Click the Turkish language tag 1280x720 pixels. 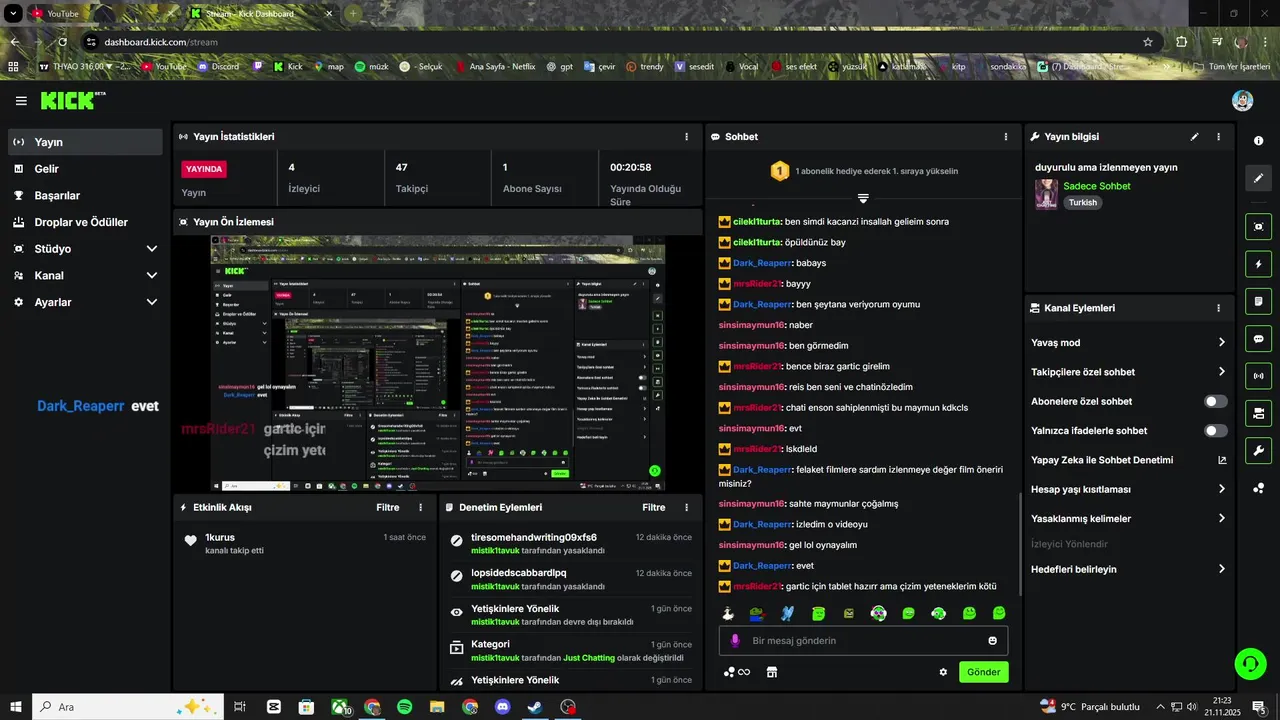coord(1082,202)
